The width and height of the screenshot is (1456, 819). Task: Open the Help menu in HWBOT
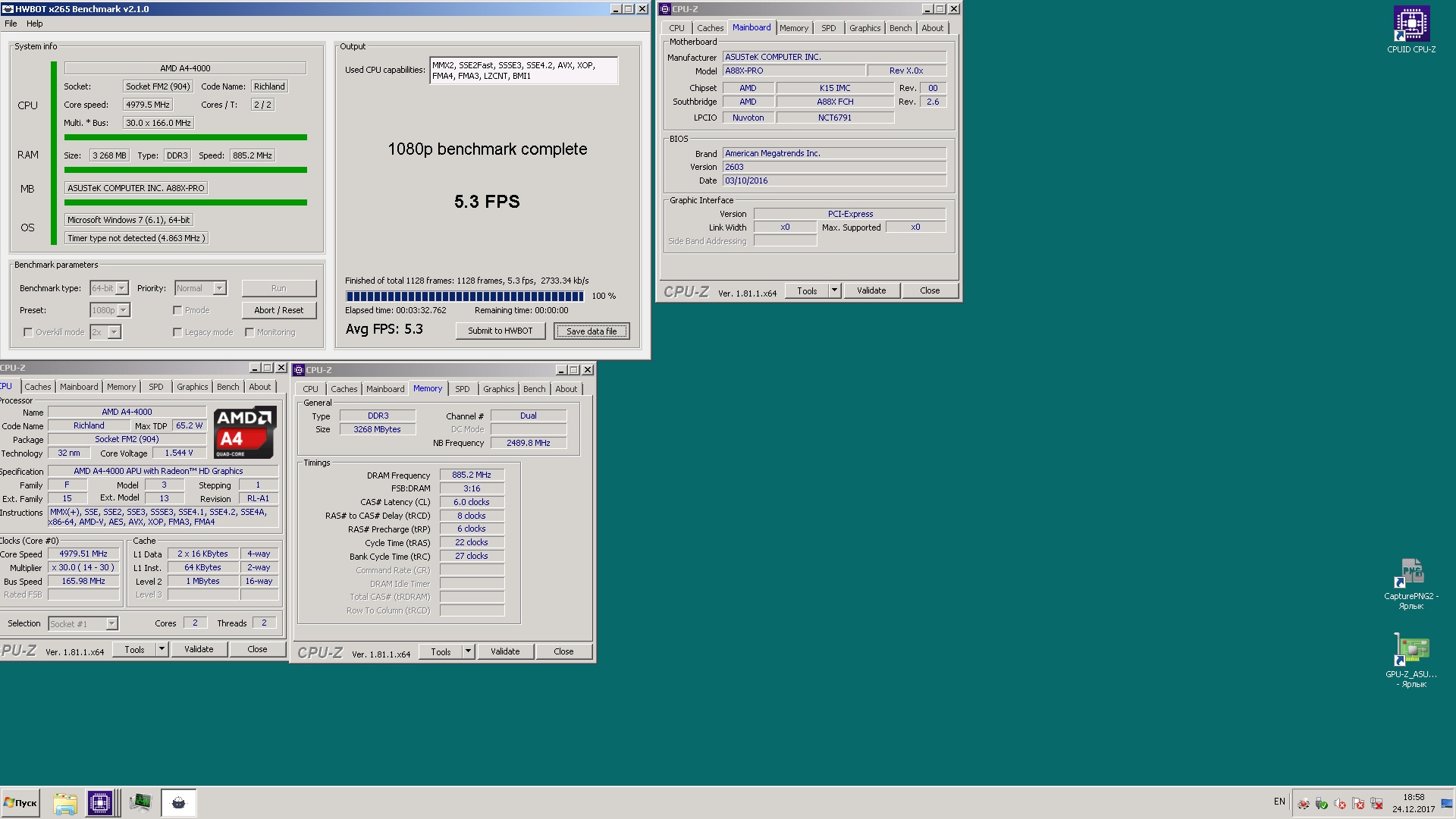[35, 24]
